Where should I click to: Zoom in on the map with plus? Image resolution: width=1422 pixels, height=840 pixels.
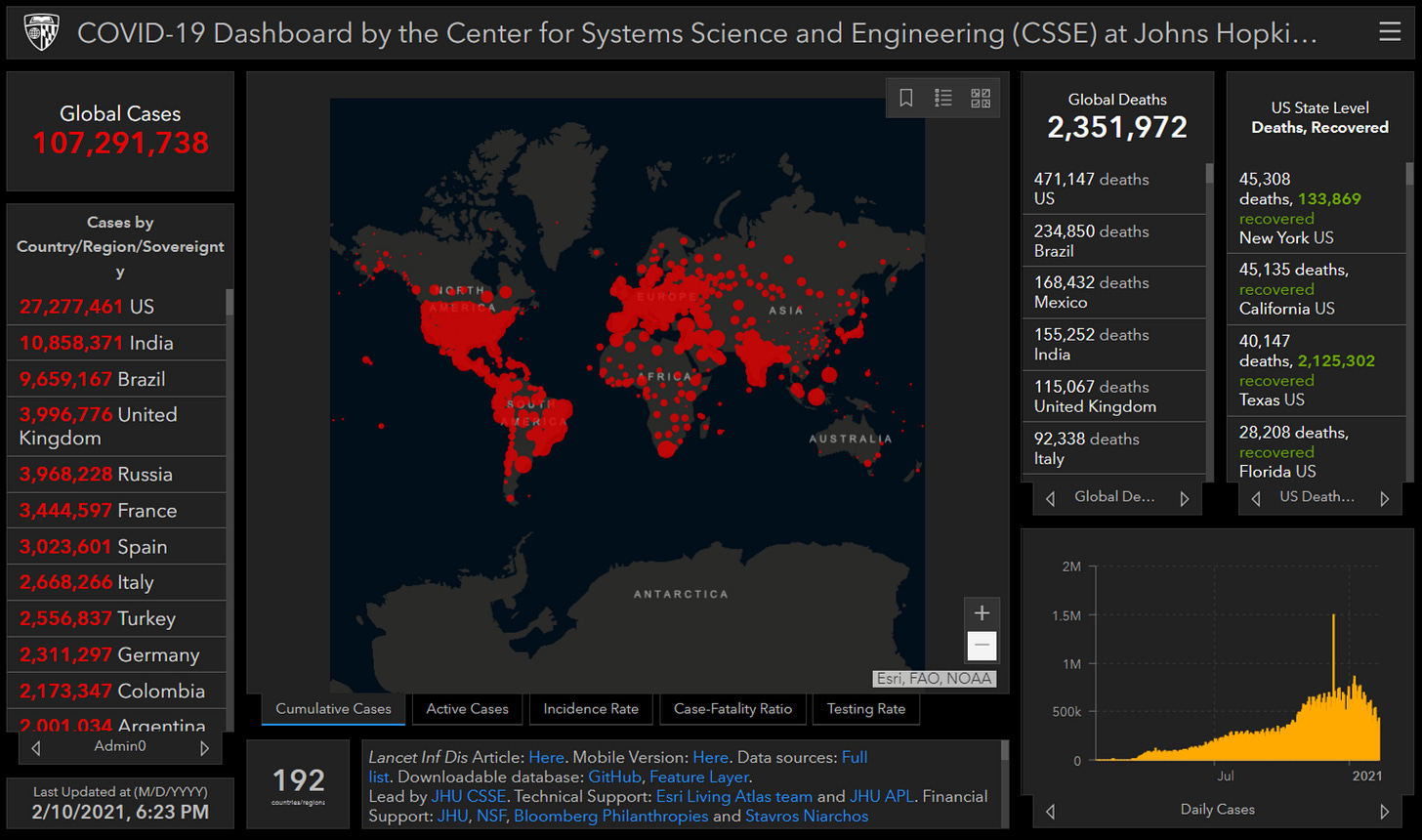(982, 613)
